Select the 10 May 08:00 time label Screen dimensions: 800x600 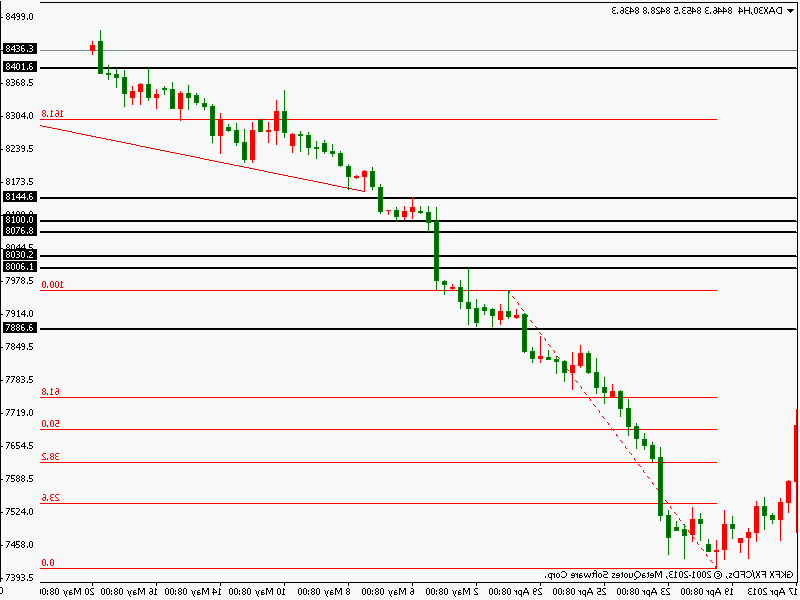257,592
